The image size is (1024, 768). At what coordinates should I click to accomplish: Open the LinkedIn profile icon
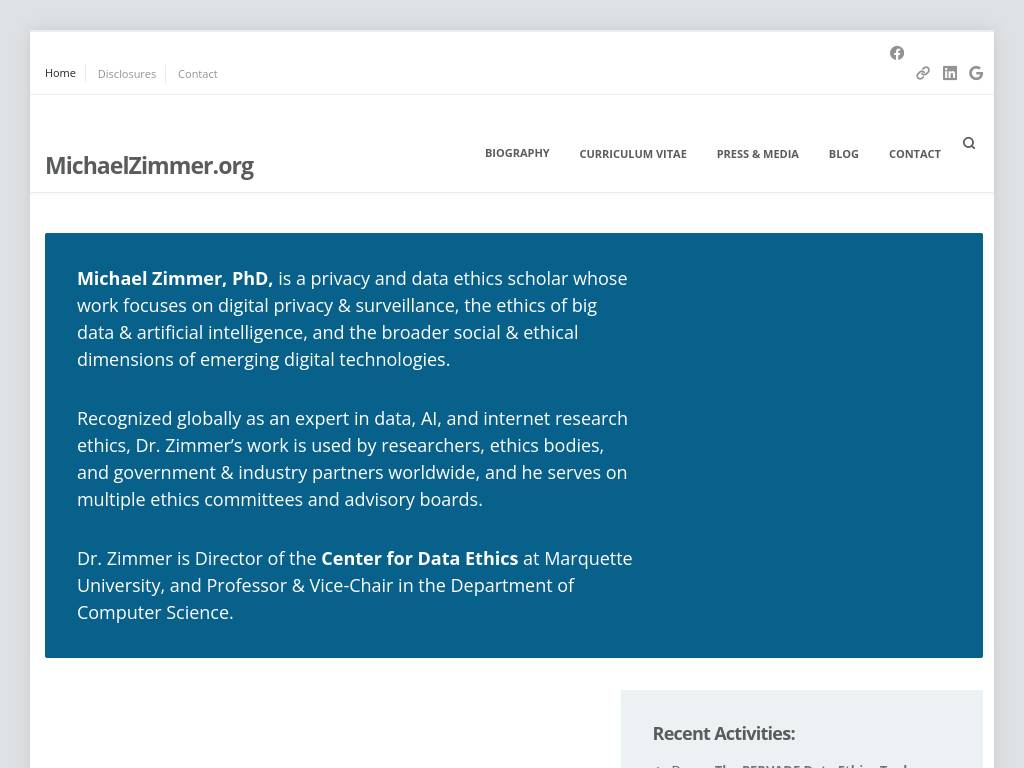[x=950, y=73]
